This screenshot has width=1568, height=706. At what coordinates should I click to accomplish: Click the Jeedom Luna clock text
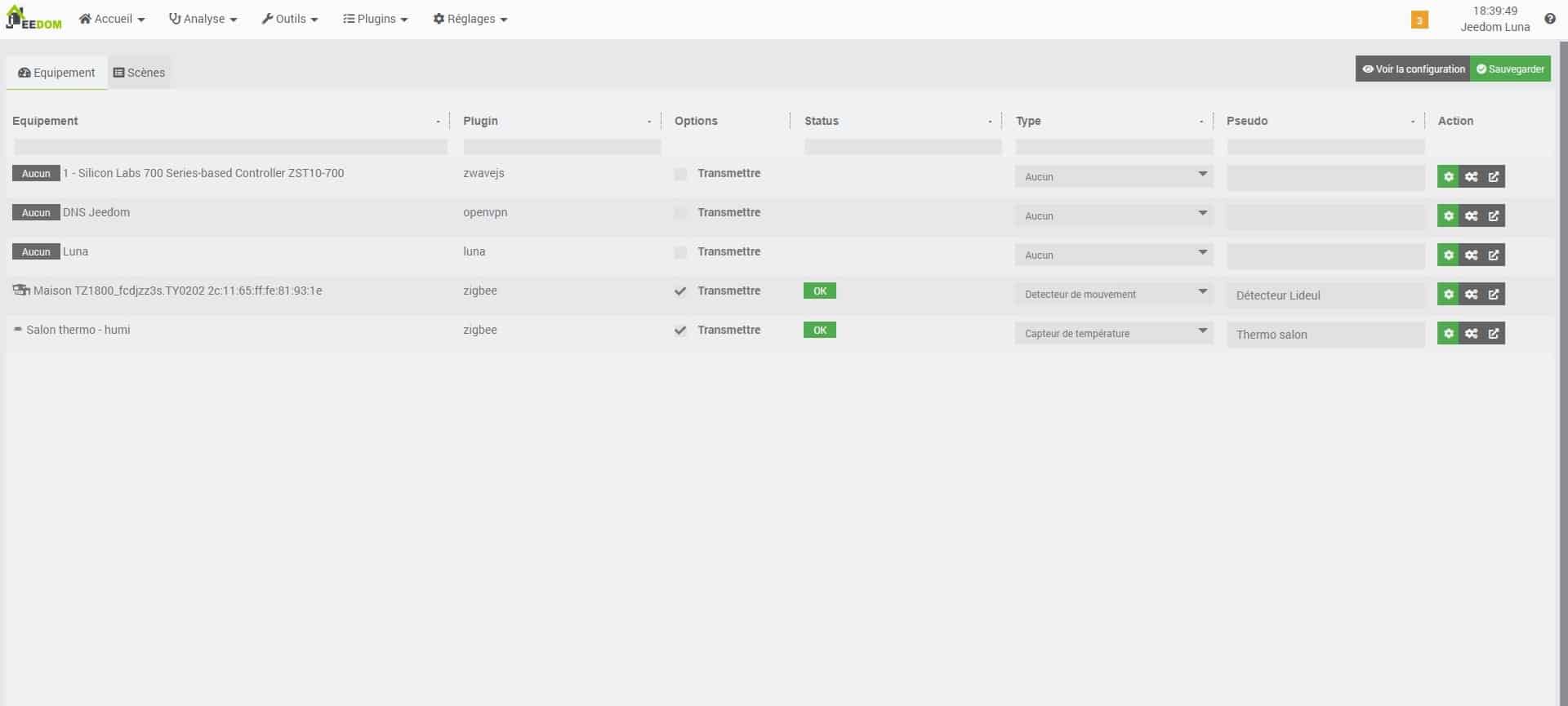[x=1494, y=19]
